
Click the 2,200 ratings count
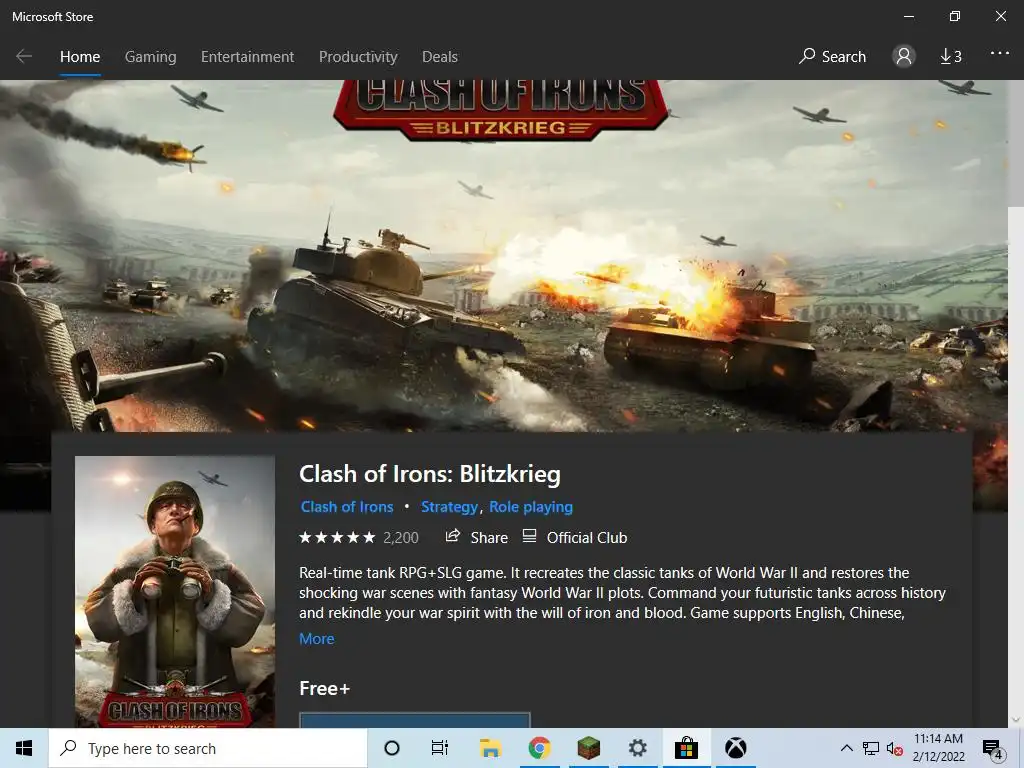400,537
